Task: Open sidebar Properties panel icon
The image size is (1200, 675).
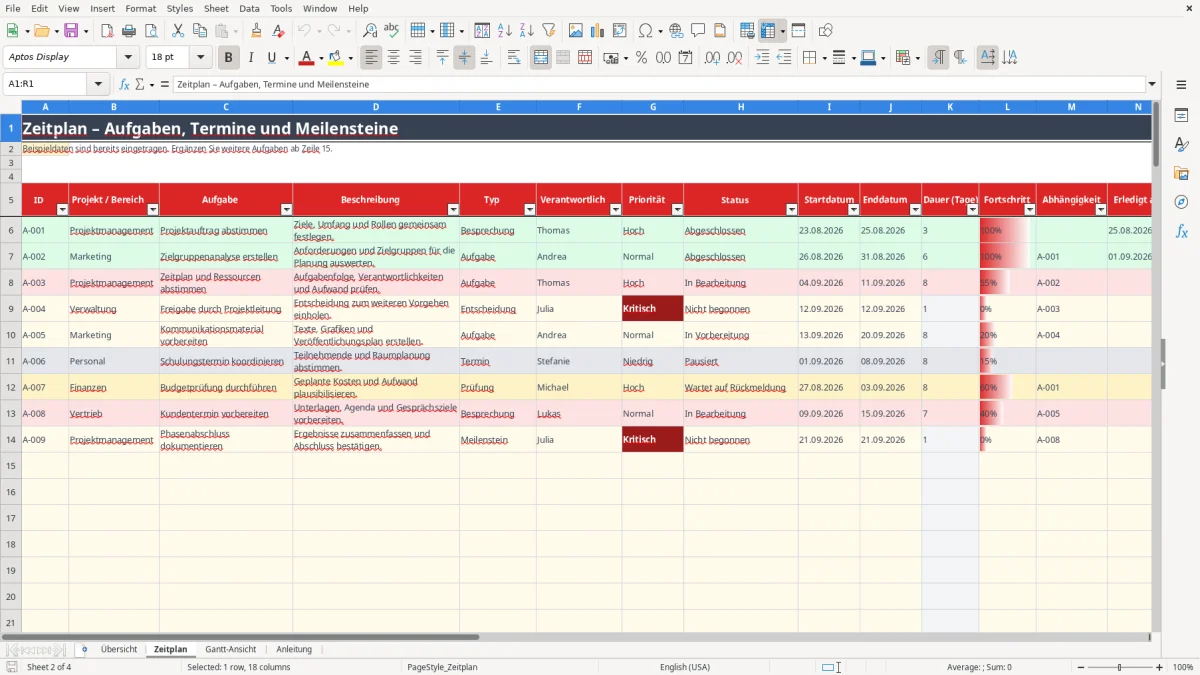Action: tap(1181, 116)
